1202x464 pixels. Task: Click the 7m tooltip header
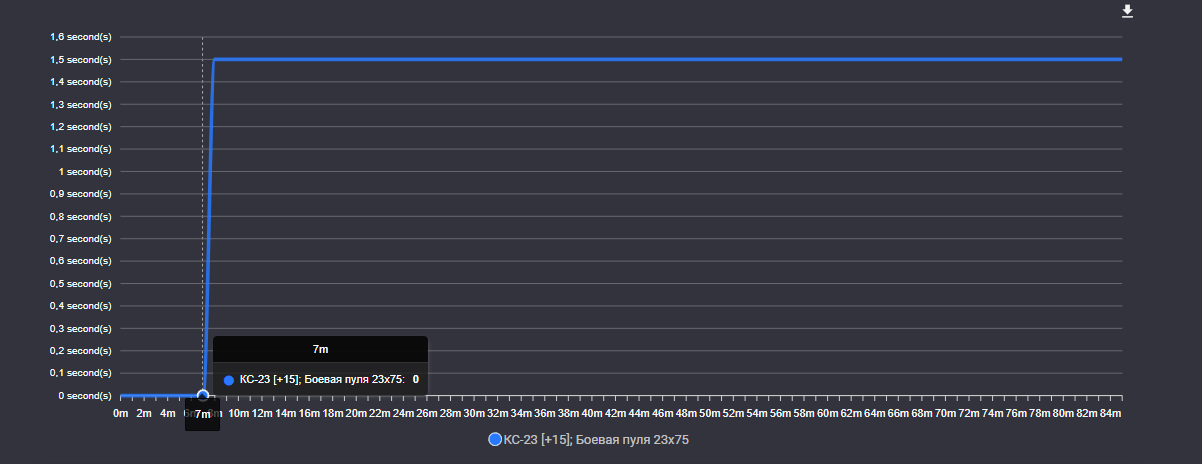(320, 349)
